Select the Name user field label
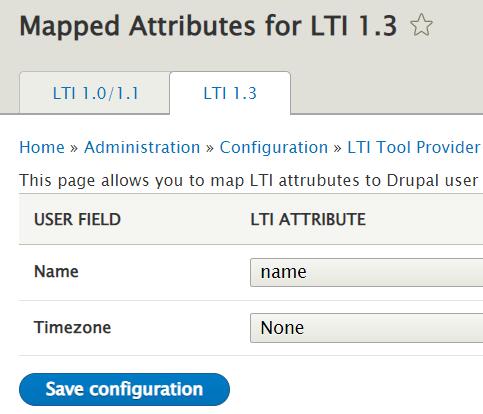483x414 pixels. point(56,271)
